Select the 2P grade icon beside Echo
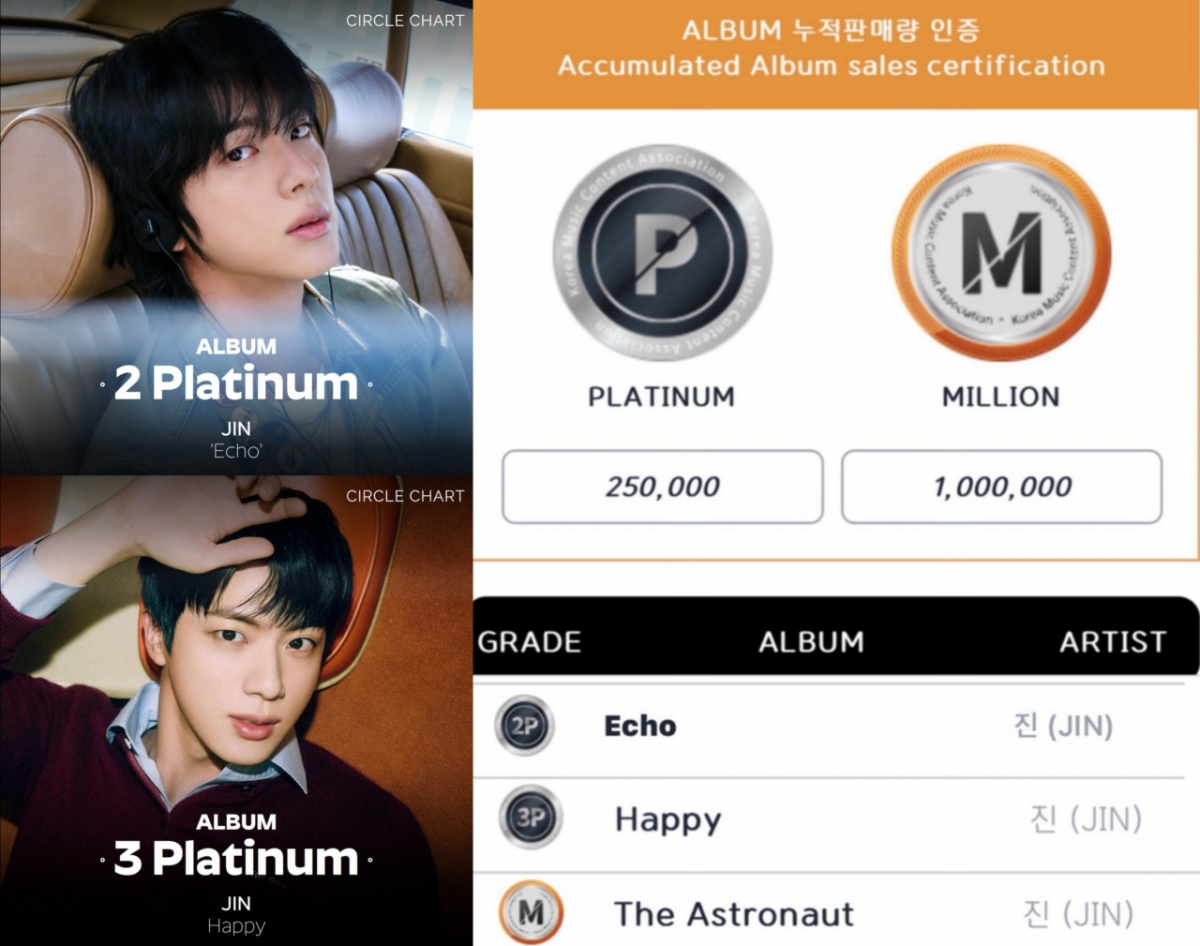Screen dimensions: 1200x946 click(524, 725)
